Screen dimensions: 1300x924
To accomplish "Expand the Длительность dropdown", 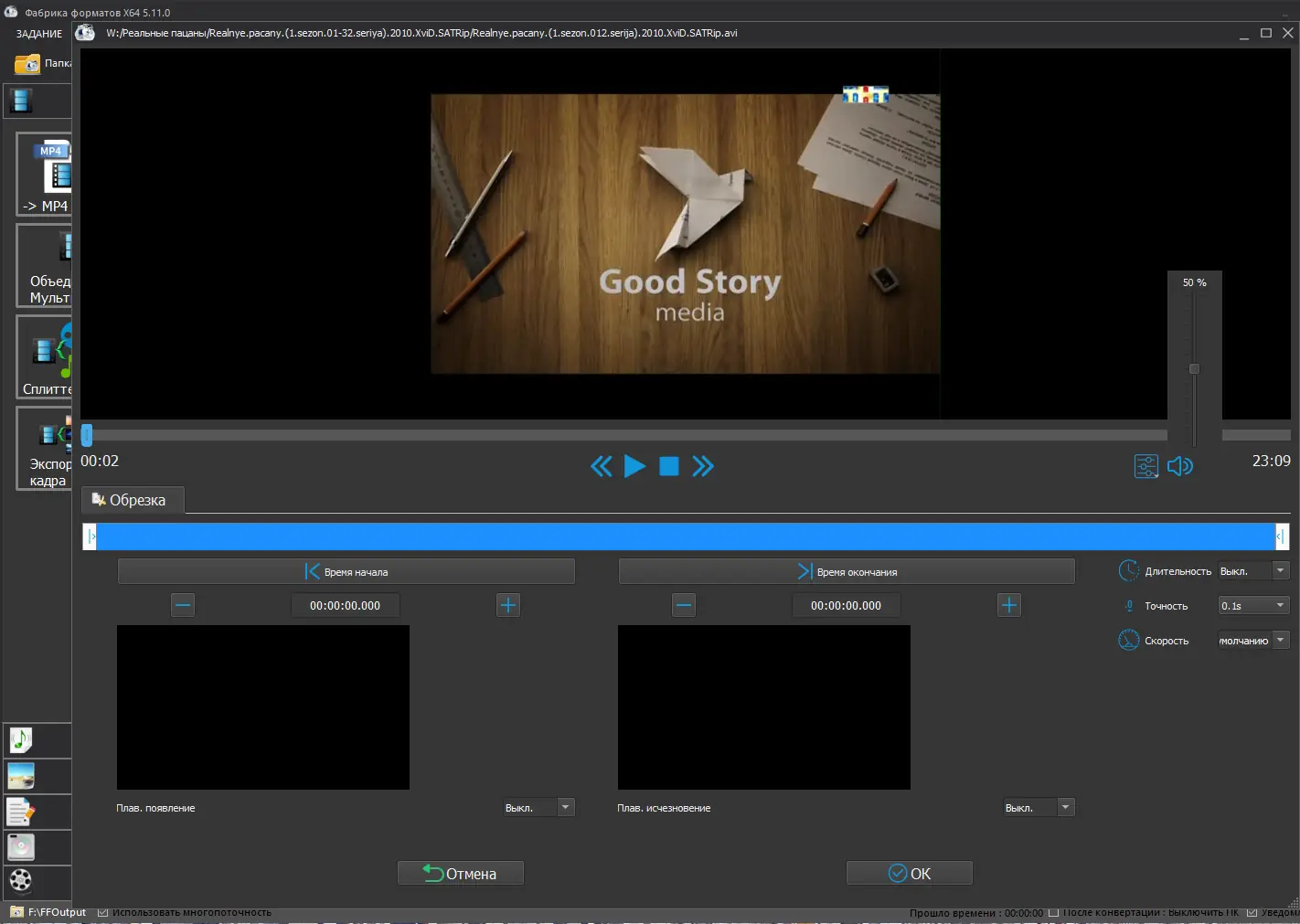I will click(1280, 570).
